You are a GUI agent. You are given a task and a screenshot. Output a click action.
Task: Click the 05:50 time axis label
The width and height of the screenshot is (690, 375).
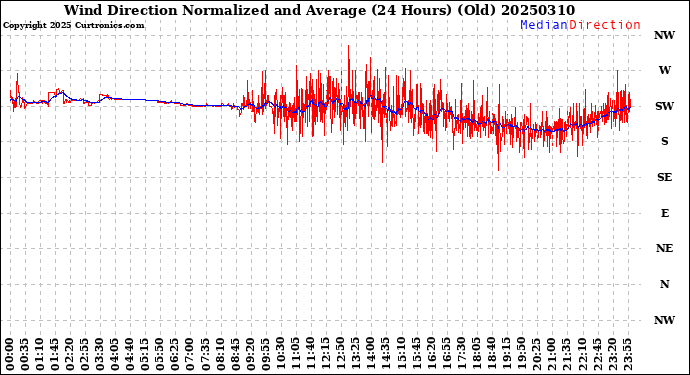pos(160,354)
